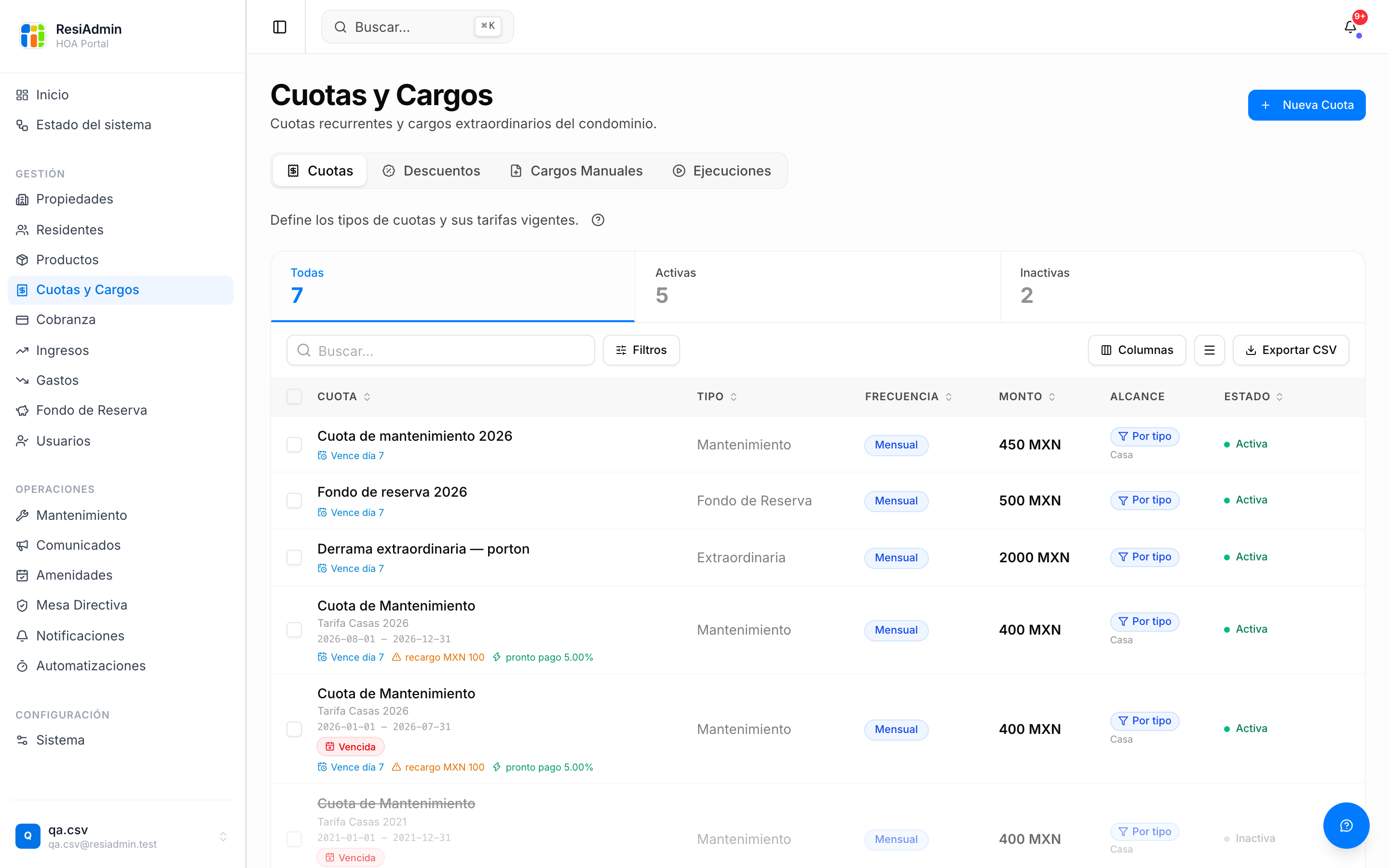Image resolution: width=1389 pixels, height=868 pixels.
Task: Open the notifications bell
Action: [x=1350, y=27]
